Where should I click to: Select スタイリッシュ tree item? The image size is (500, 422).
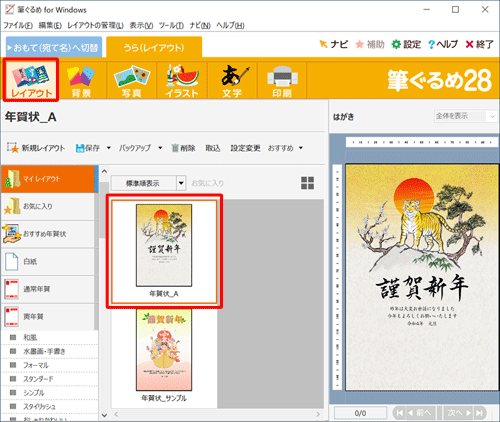point(39,406)
